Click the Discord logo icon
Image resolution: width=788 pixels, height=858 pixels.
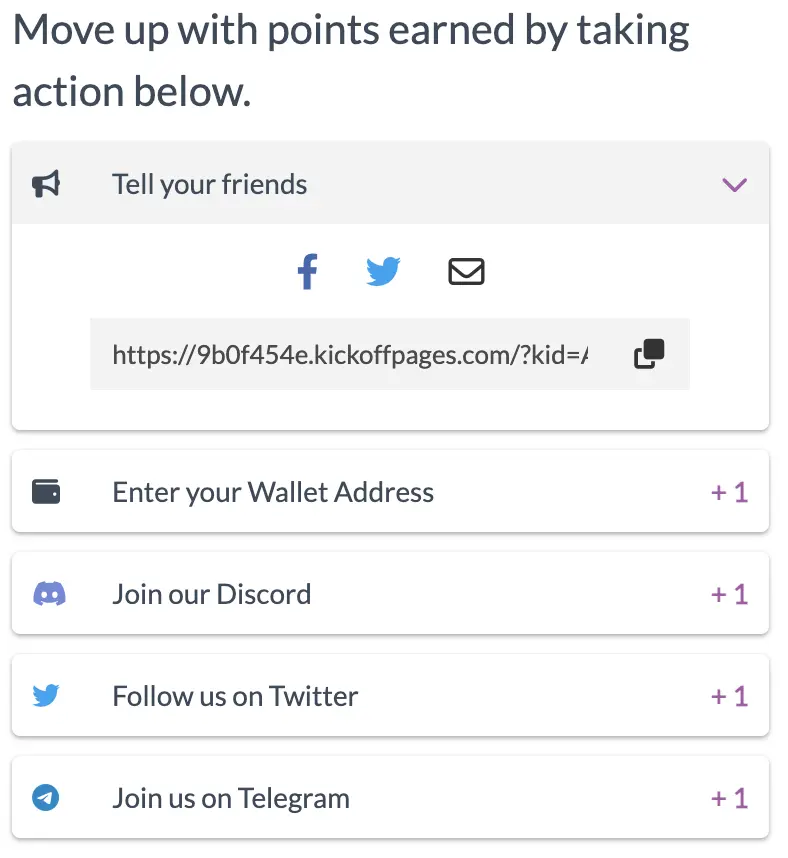pyautogui.click(x=49, y=594)
